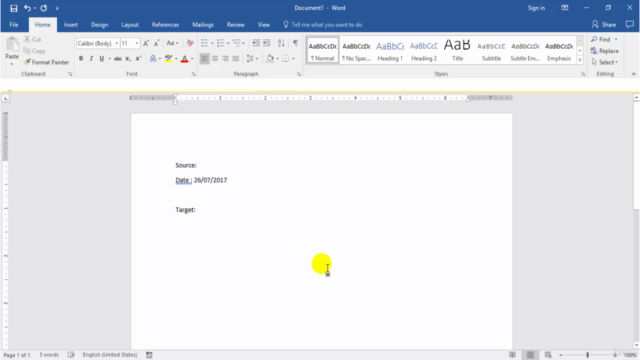This screenshot has width=640, height=360.
Task: Decrease font size with Shrink Font
Action: point(156,43)
